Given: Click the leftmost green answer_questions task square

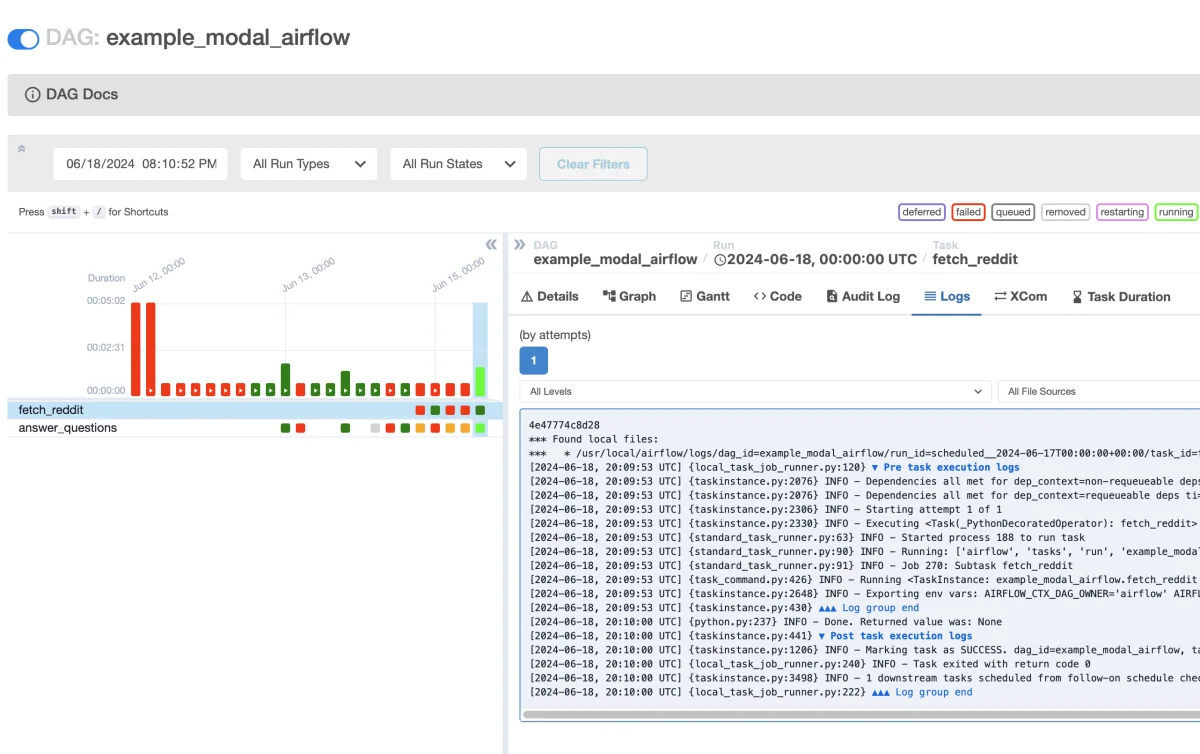Looking at the screenshot, I should pyautogui.click(x=285, y=428).
